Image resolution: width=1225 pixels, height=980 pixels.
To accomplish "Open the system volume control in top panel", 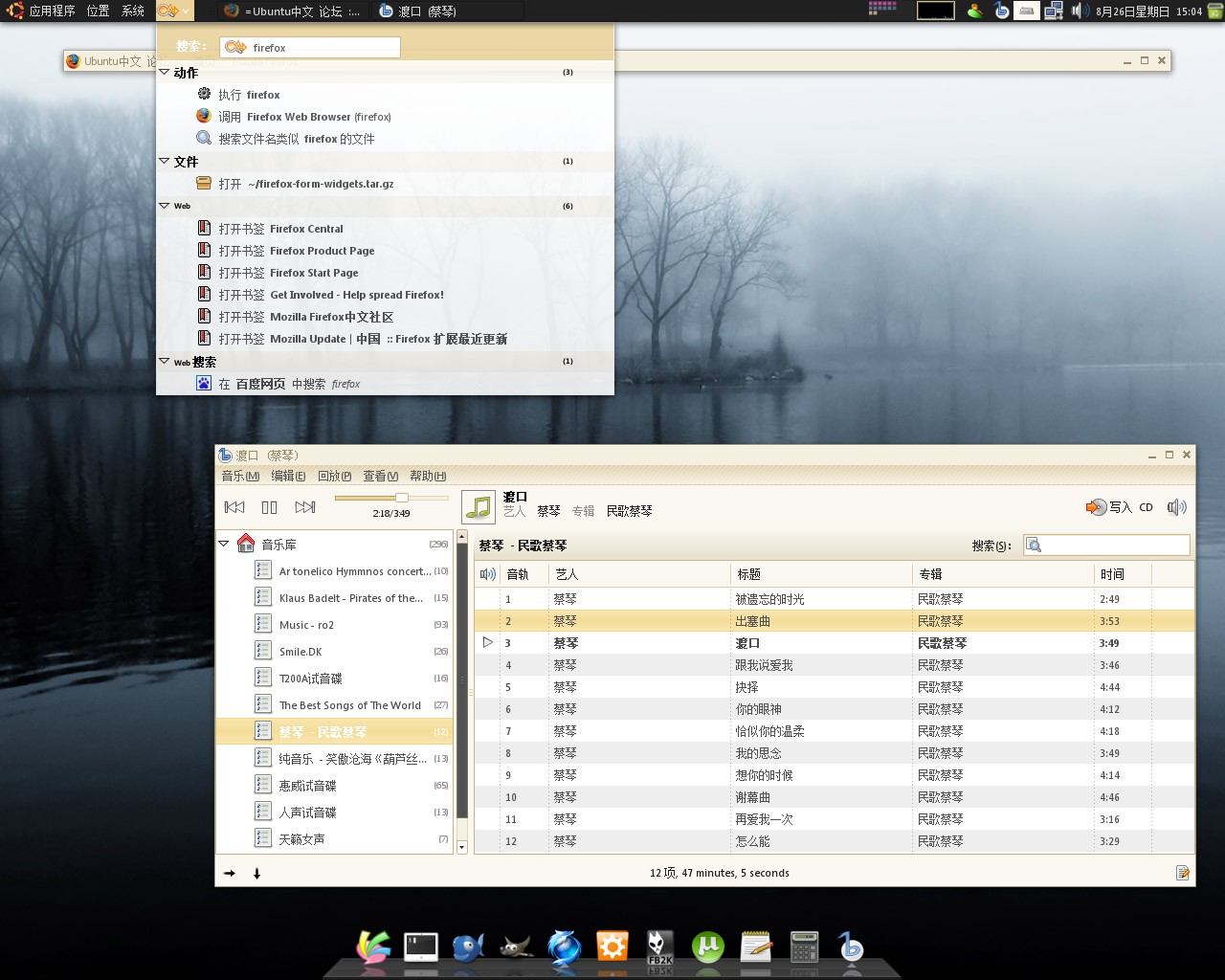I will (x=1080, y=11).
